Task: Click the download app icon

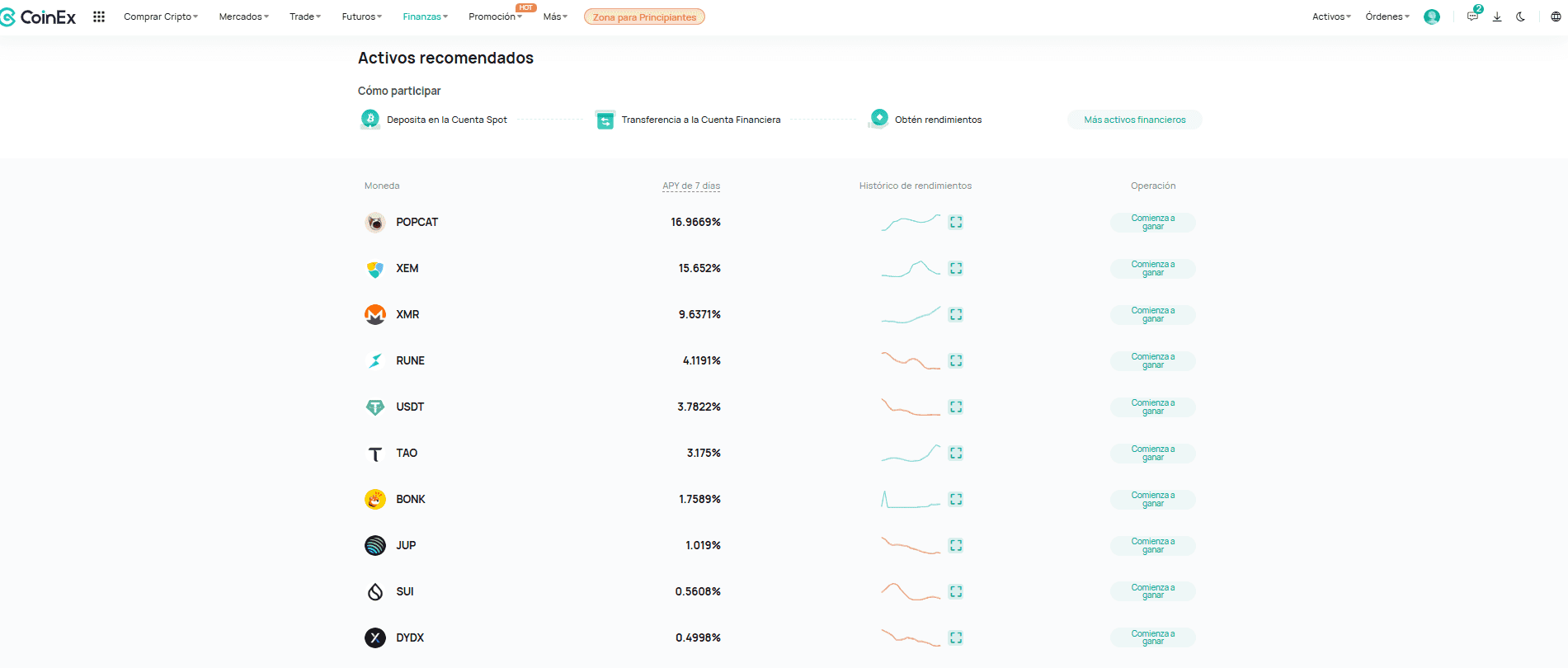Action: pyautogui.click(x=1497, y=16)
